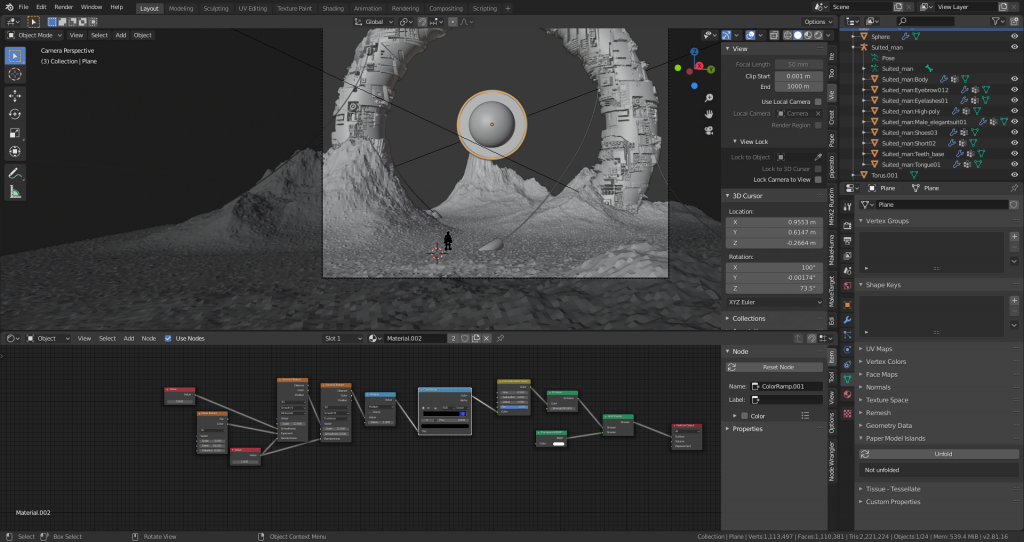Select the Cursor tool in toolbar
Viewport: 1024px width, 542px height.
click(x=15, y=74)
